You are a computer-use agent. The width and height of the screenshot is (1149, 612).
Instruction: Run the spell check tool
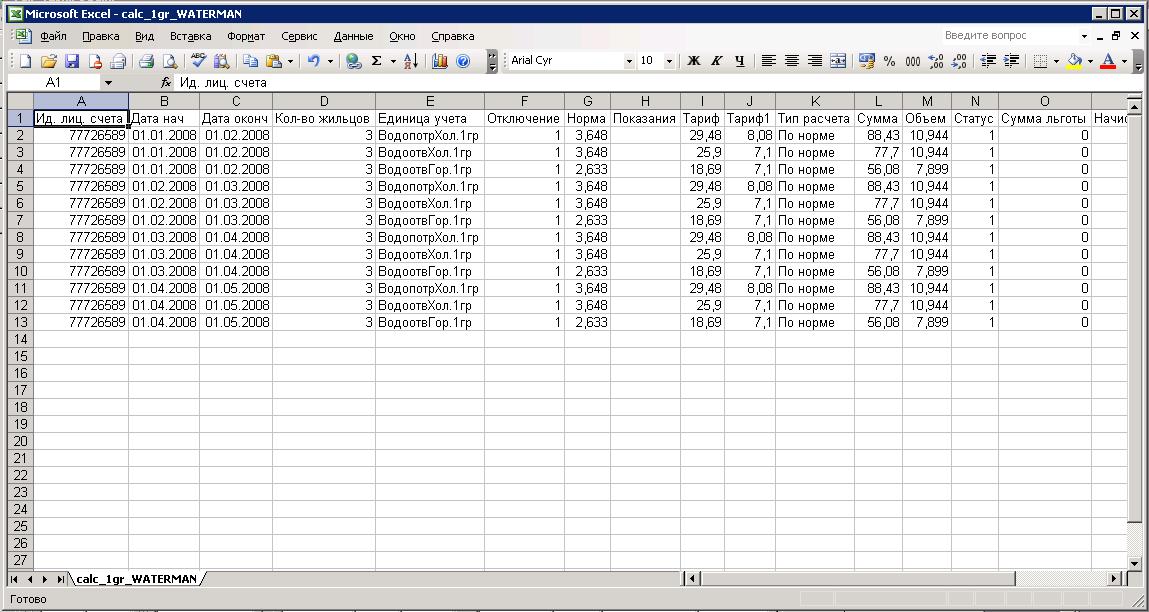[x=200, y=61]
